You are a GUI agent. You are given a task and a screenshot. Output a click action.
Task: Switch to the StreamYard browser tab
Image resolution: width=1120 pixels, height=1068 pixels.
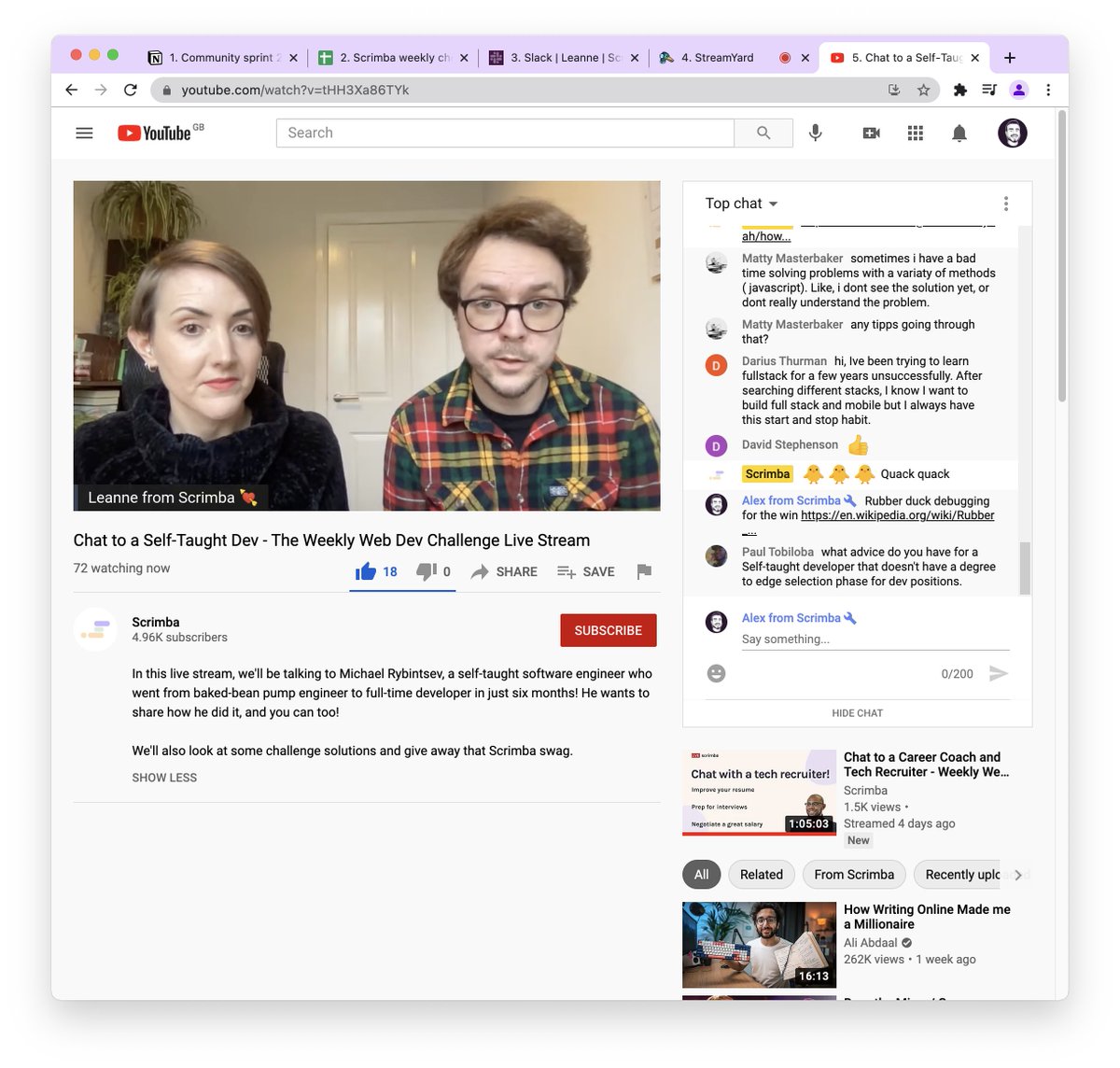(x=719, y=57)
